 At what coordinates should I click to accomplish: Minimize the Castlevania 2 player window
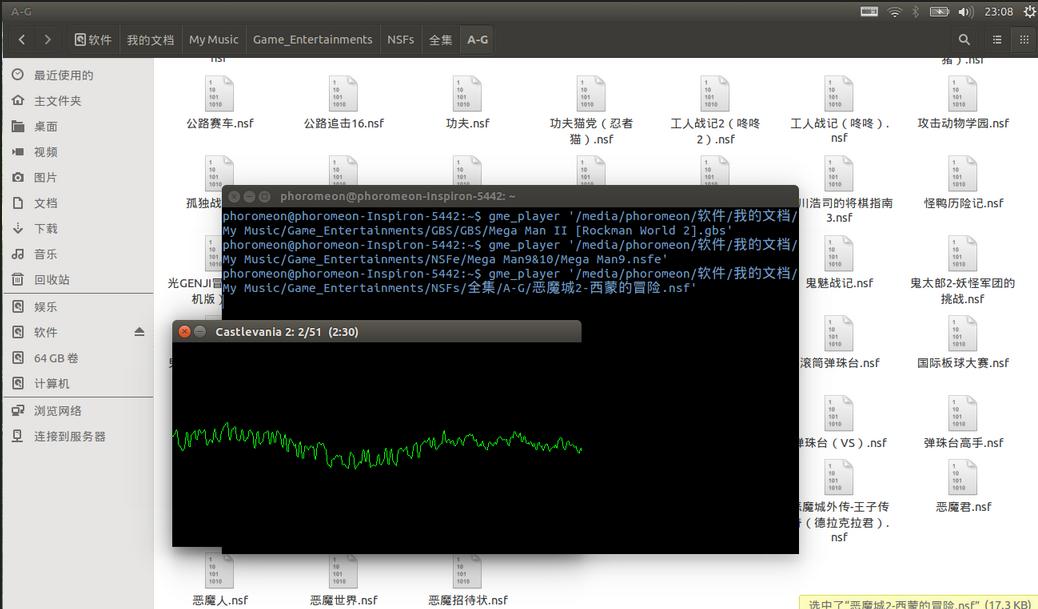200,332
